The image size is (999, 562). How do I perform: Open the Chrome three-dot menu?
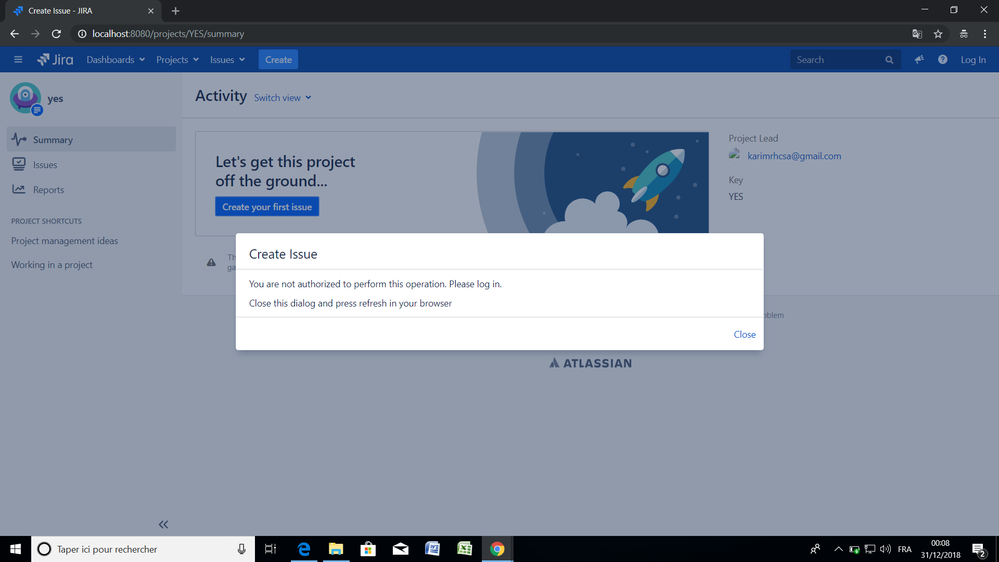click(x=985, y=34)
